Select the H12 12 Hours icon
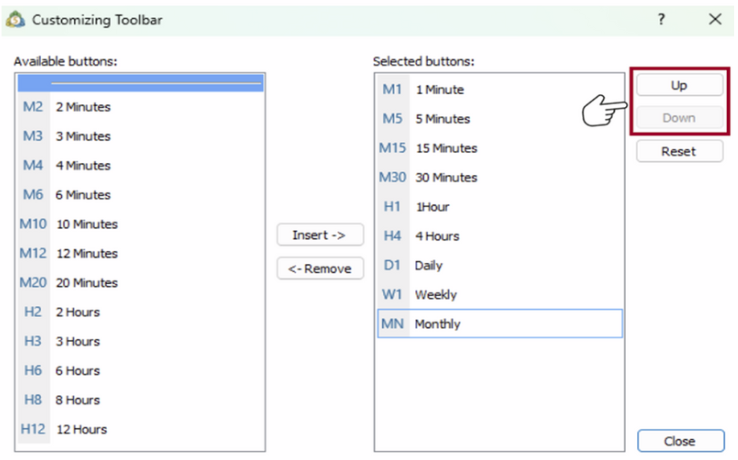Viewport: 738px width, 460px height. pyautogui.click(x=33, y=429)
